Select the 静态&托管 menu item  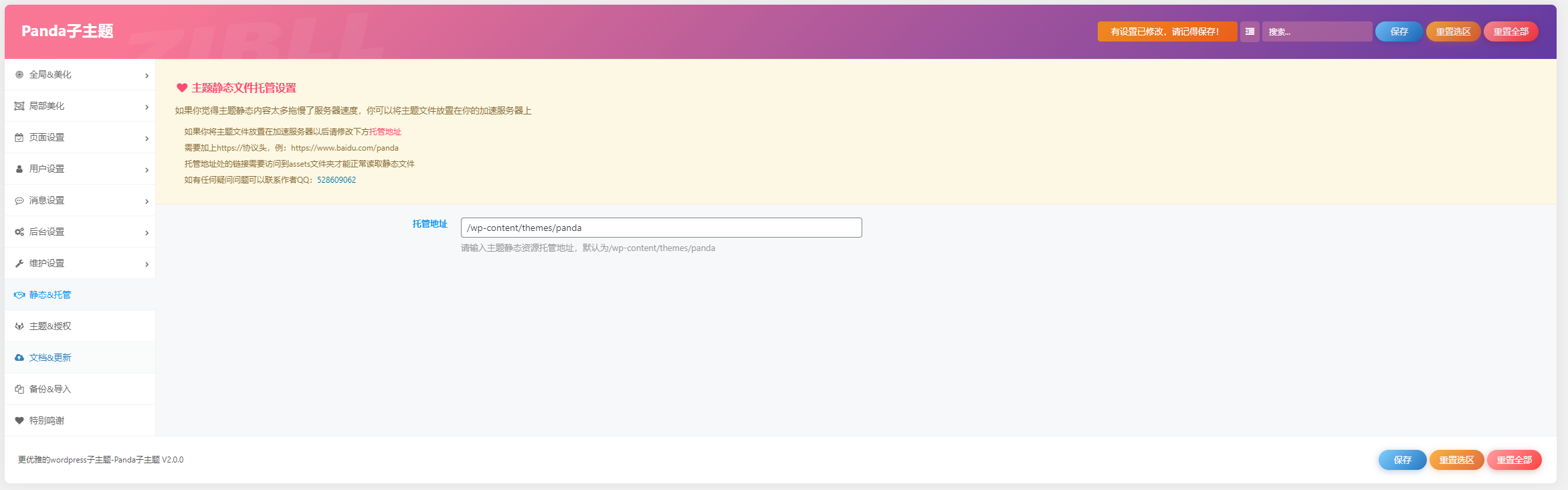coord(80,295)
